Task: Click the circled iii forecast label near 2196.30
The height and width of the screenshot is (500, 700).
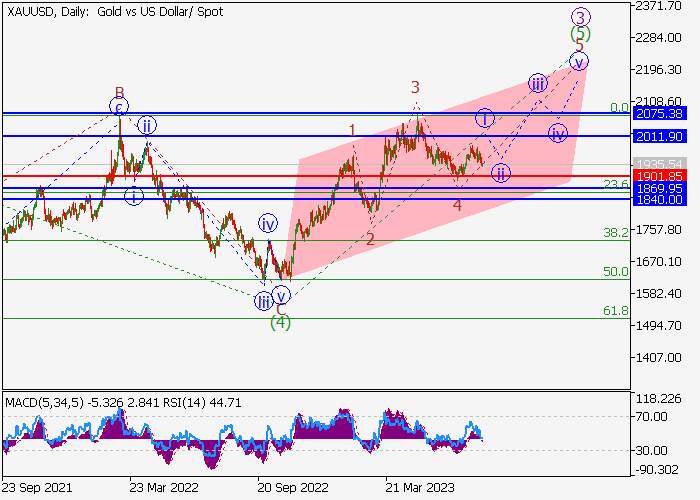Action: coord(538,83)
